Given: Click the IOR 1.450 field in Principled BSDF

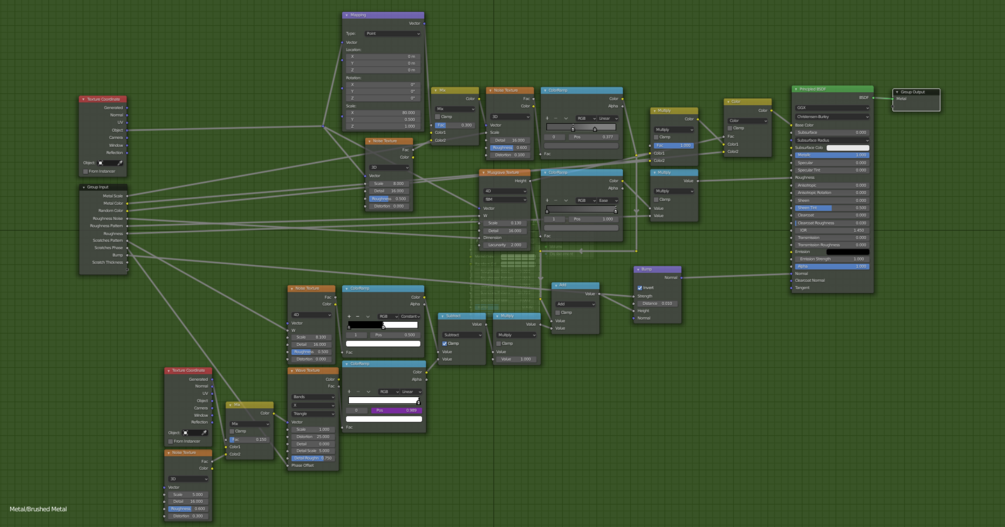Looking at the screenshot, I should point(832,230).
